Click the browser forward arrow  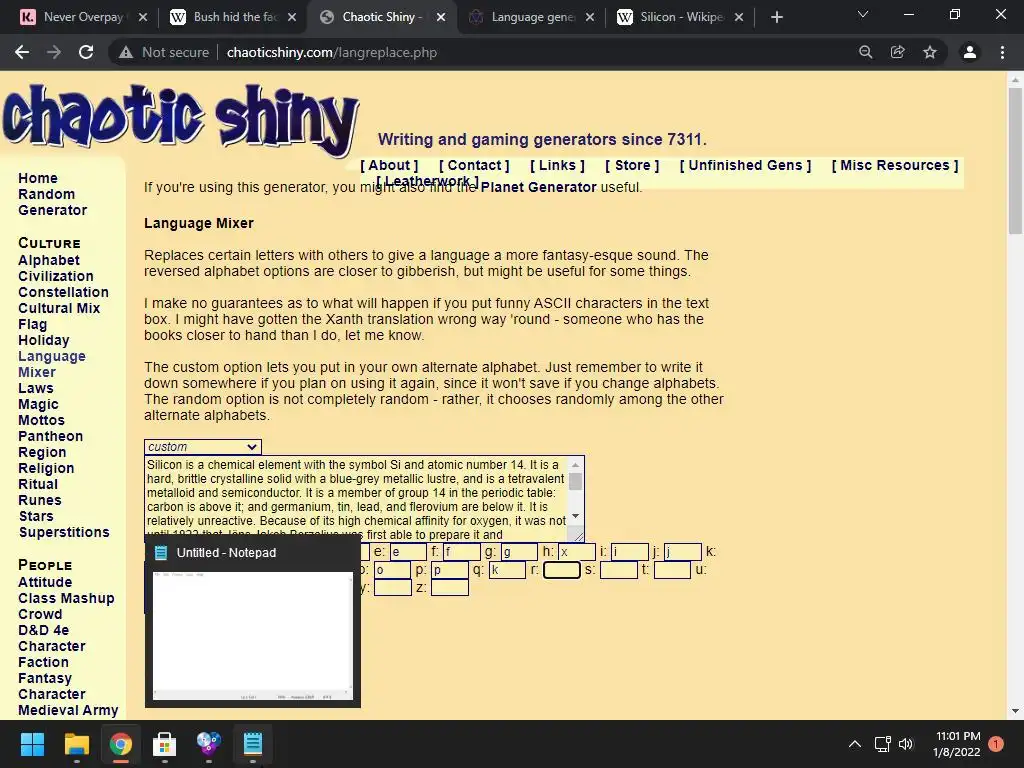coord(54,52)
